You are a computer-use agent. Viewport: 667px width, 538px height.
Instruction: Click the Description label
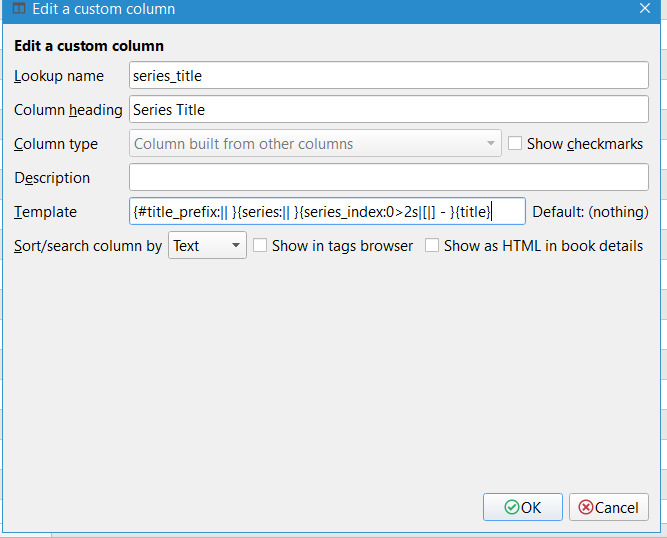pyautogui.click(x=52, y=177)
